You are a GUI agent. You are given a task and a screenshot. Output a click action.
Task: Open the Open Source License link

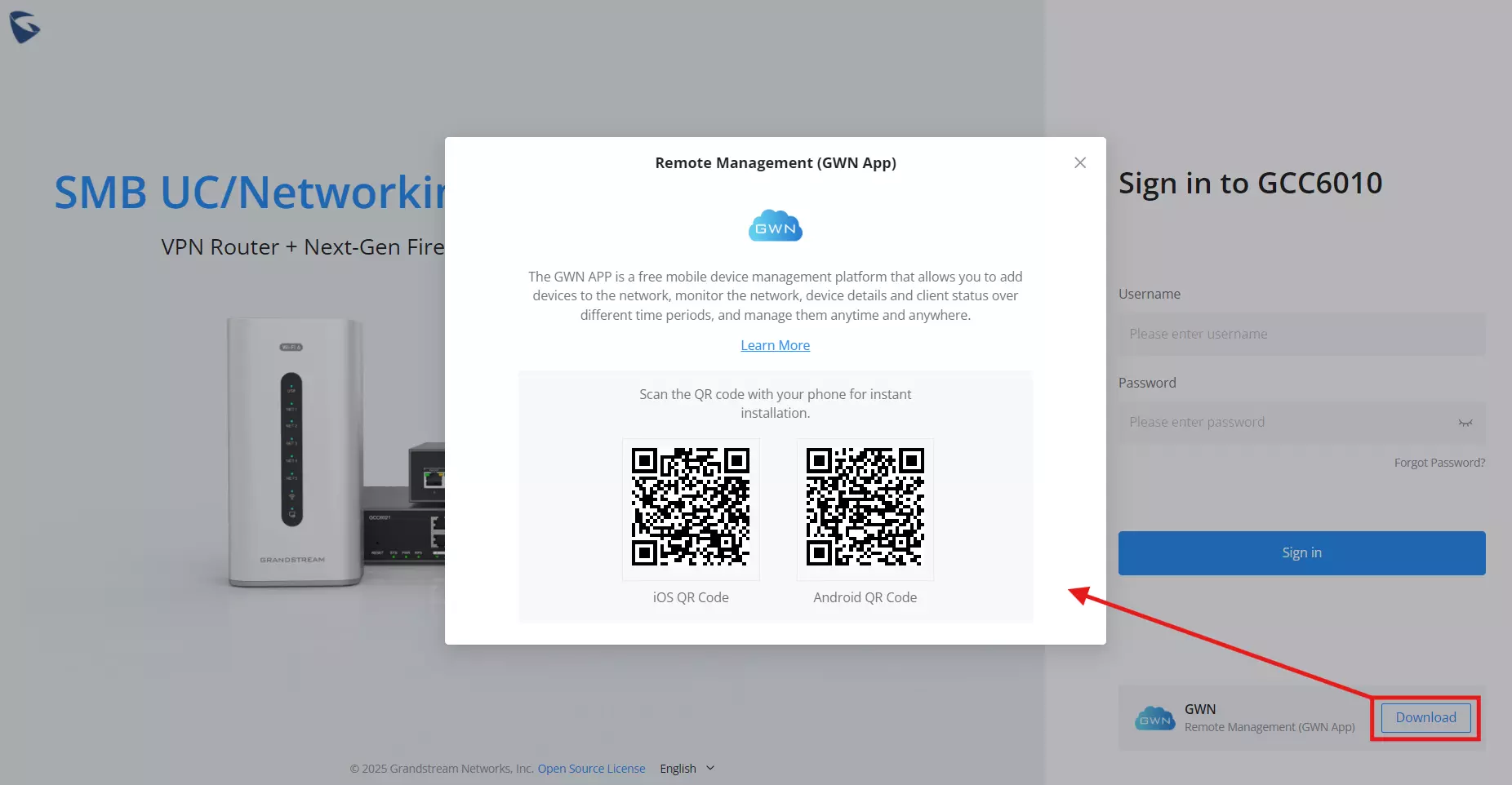[591, 769]
